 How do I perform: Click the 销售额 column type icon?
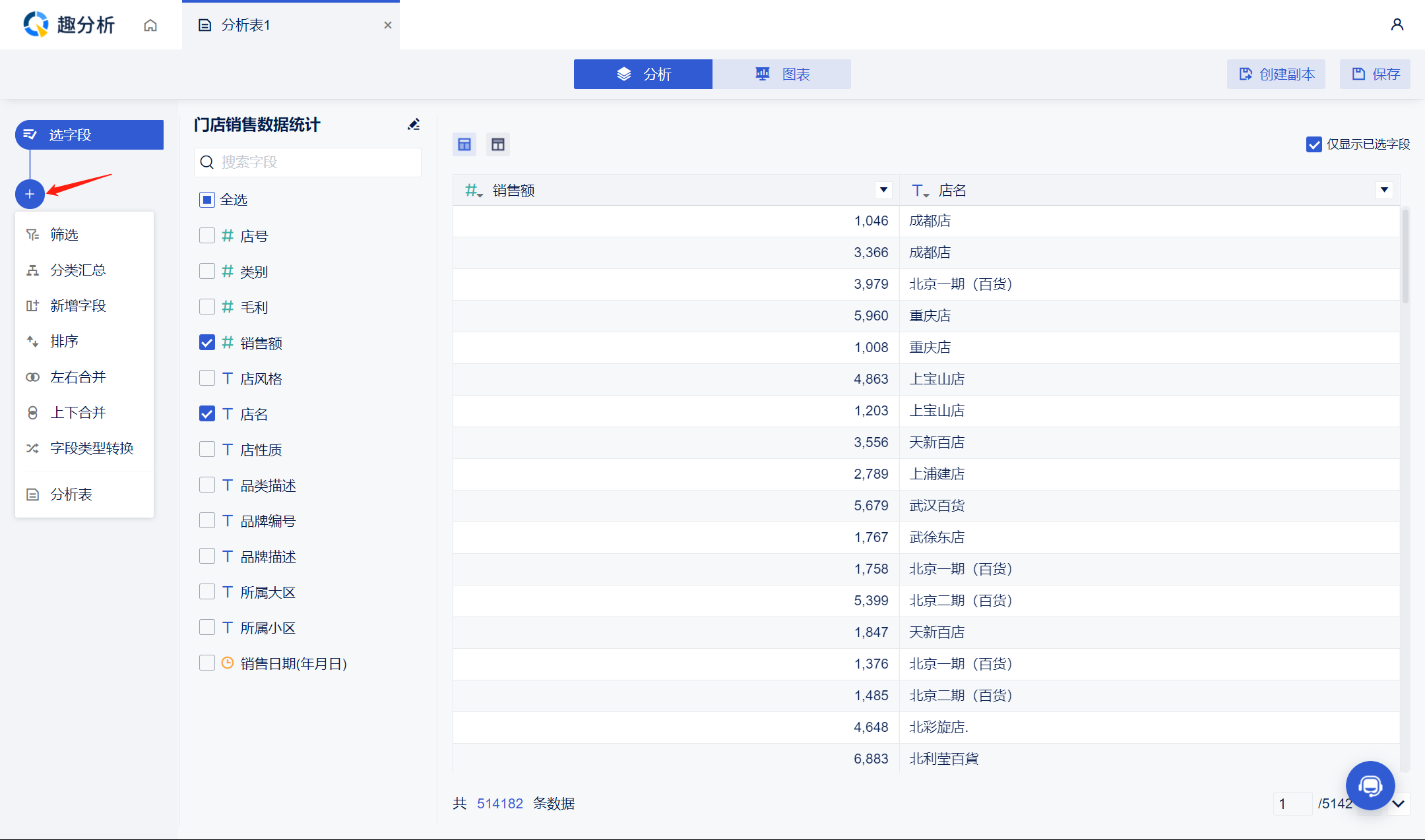tap(473, 191)
